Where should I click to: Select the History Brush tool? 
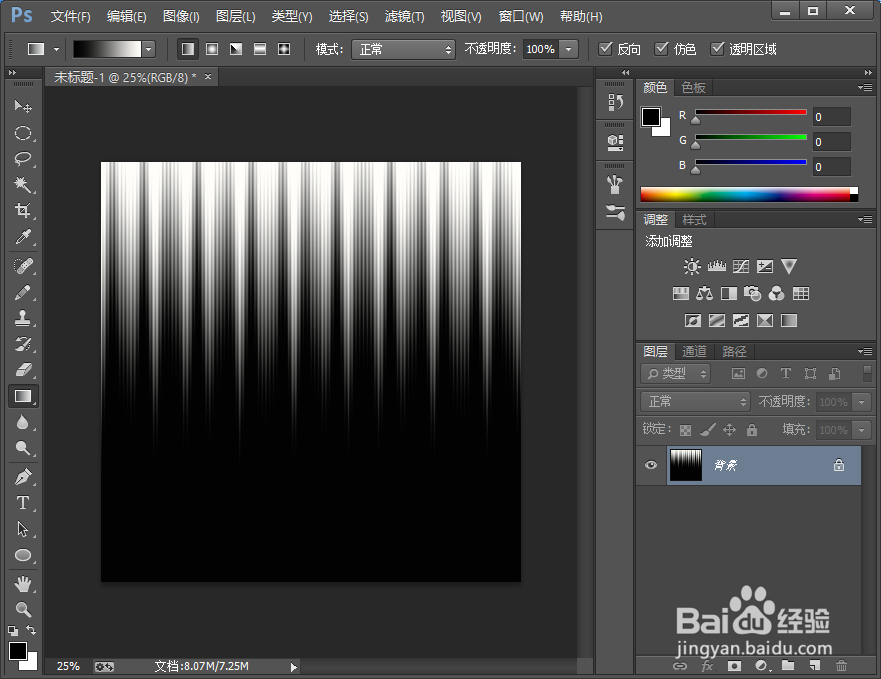click(x=23, y=343)
